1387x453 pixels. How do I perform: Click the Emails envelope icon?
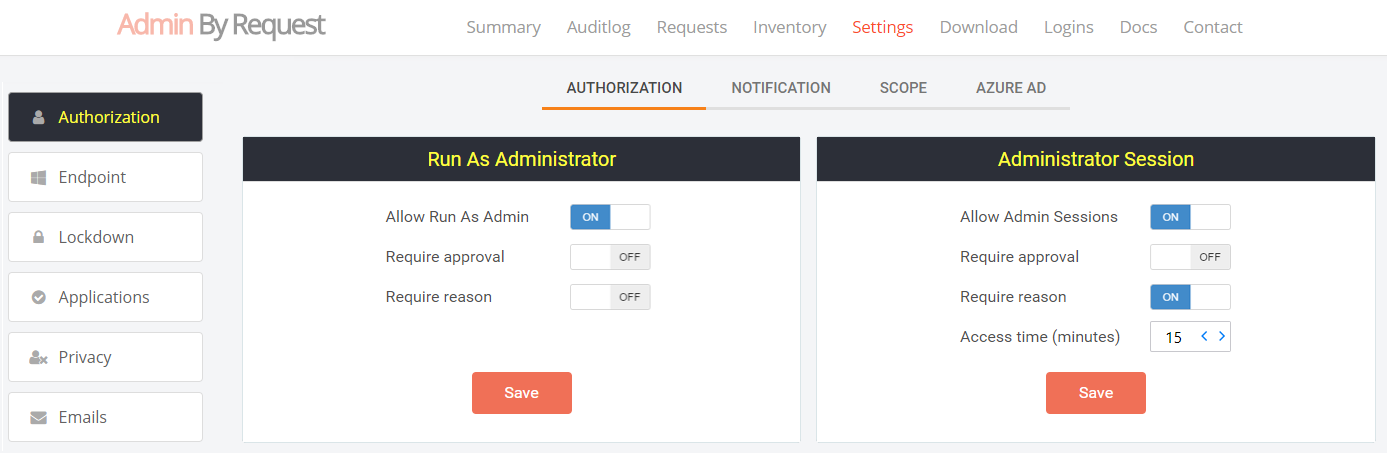39,417
